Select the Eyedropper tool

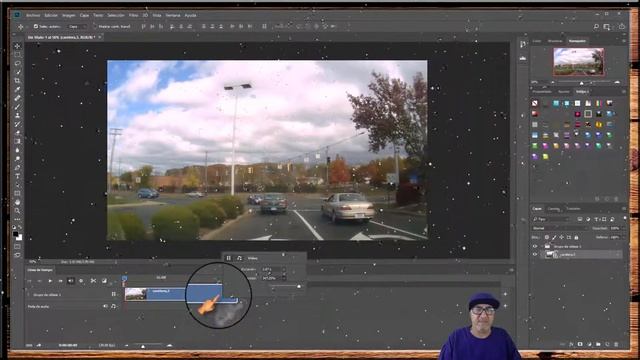17,89
